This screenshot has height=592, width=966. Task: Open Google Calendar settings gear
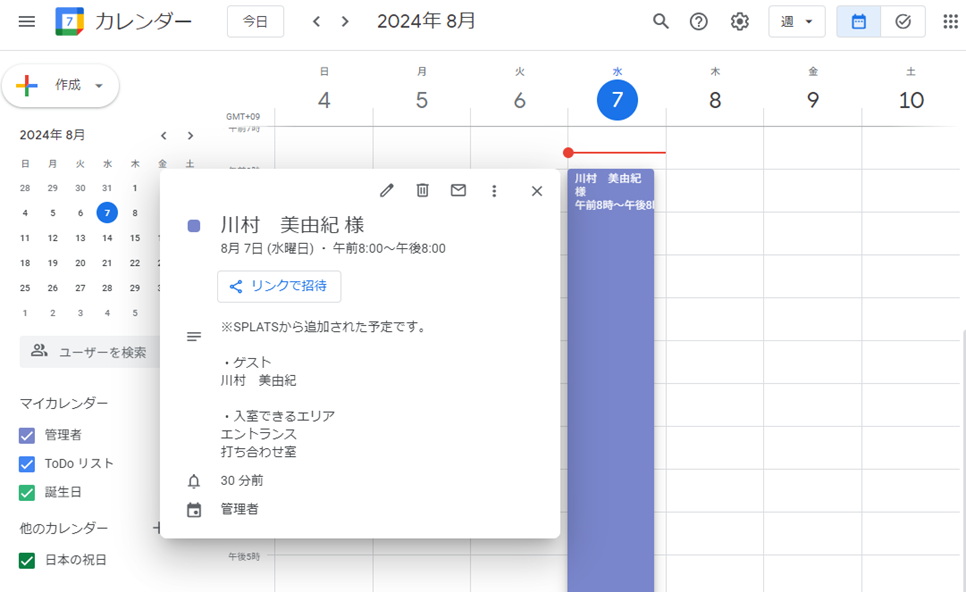739,20
